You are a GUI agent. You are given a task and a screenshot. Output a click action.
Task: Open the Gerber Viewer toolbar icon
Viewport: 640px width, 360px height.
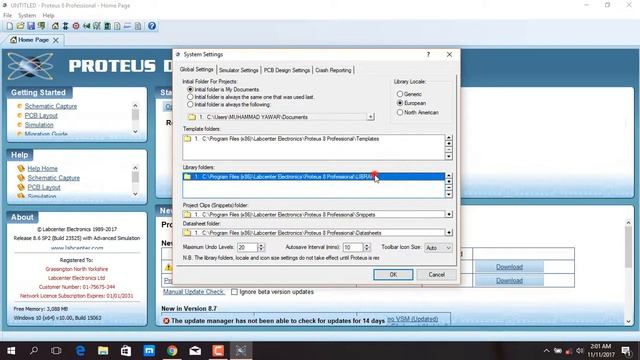[x=97, y=26]
